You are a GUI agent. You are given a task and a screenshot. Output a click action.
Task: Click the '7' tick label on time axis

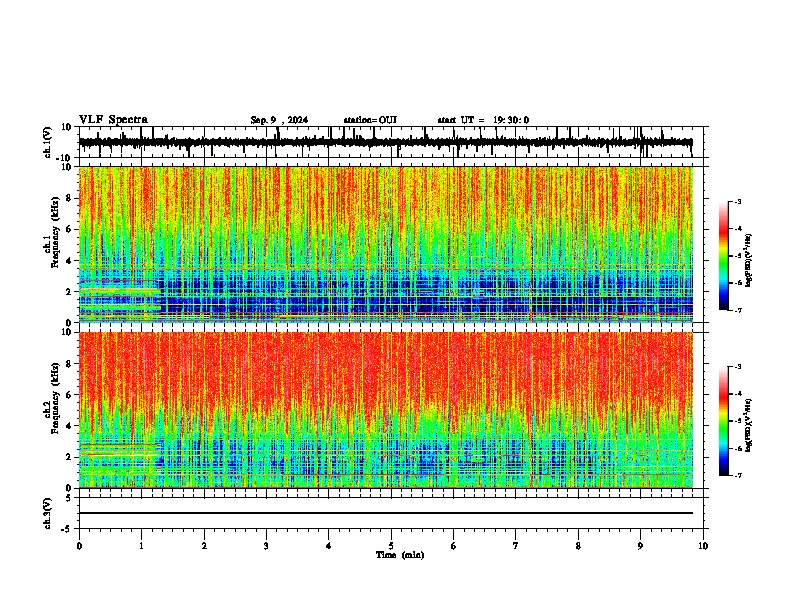point(516,546)
